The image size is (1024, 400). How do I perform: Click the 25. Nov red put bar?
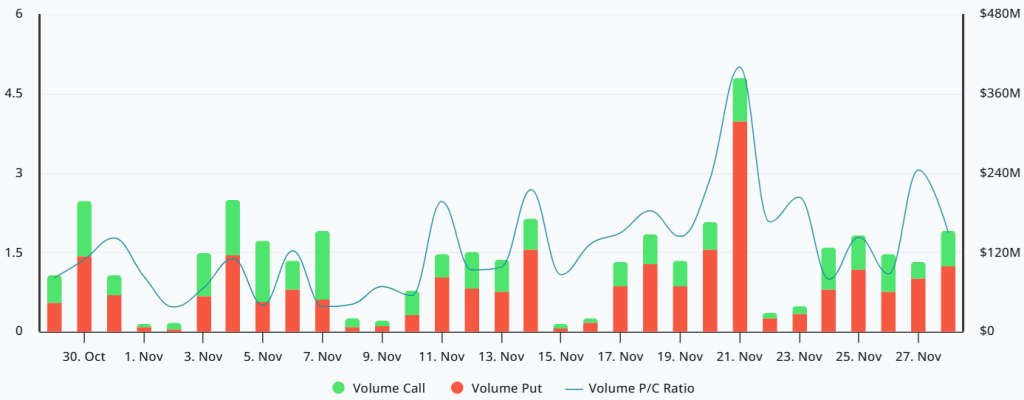coord(859,301)
